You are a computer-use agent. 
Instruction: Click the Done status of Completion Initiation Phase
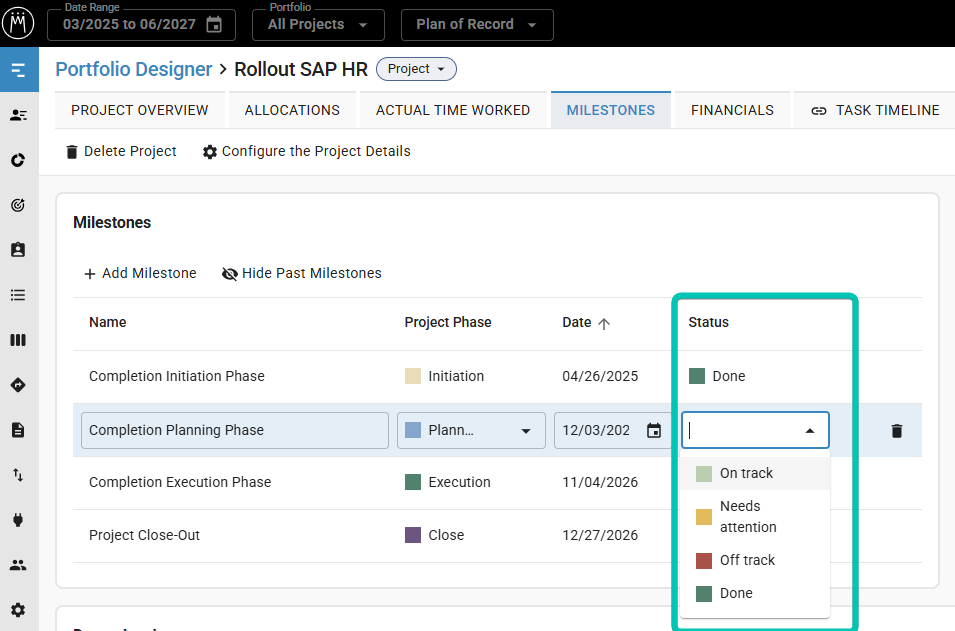(717, 376)
